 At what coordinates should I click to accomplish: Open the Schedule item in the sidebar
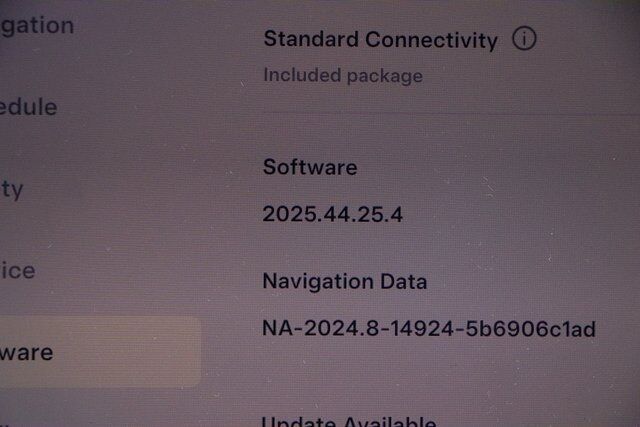click(28, 107)
